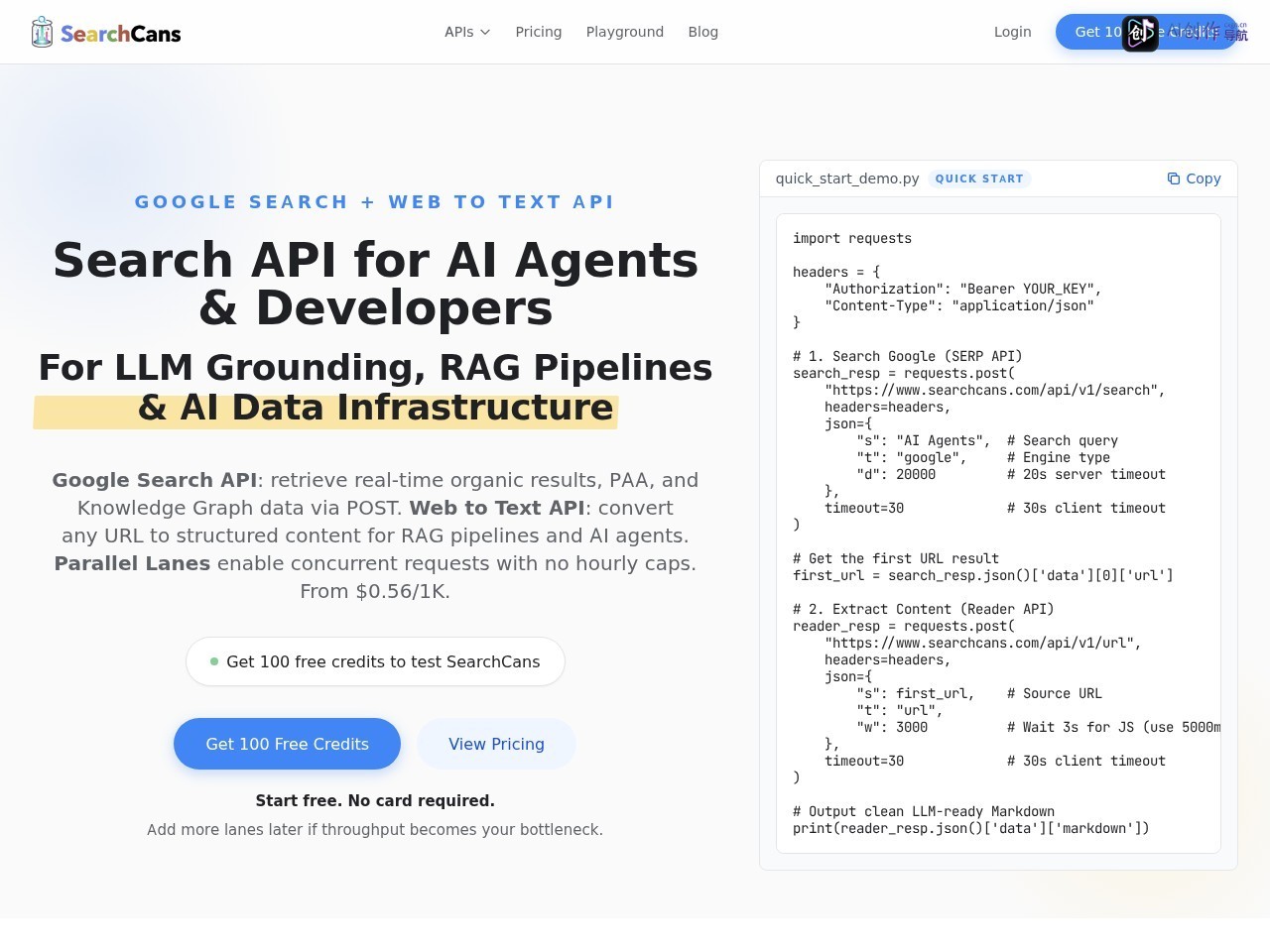Open the View Pricing button
This screenshot has height=952, width=1270.
[496, 744]
